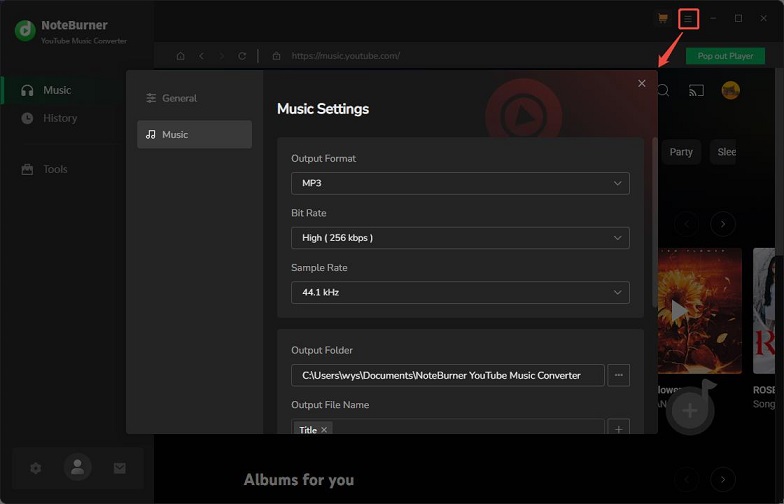Go to the browser home icon
The width and height of the screenshot is (784, 504).
point(180,56)
